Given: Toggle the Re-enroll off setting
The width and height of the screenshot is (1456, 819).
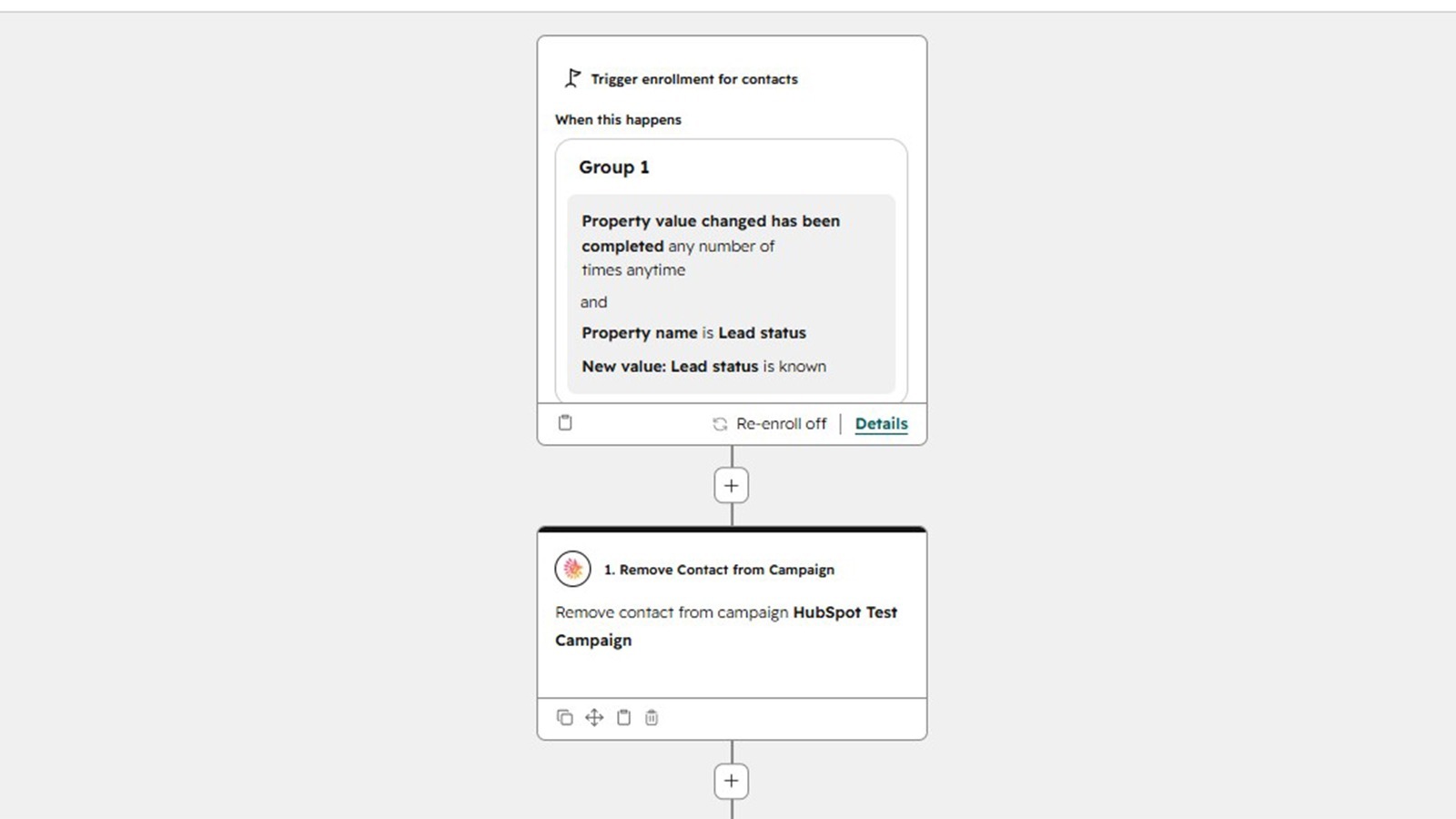Looking at the screenshot, I should pyautogui.click(x=770, y=424).
